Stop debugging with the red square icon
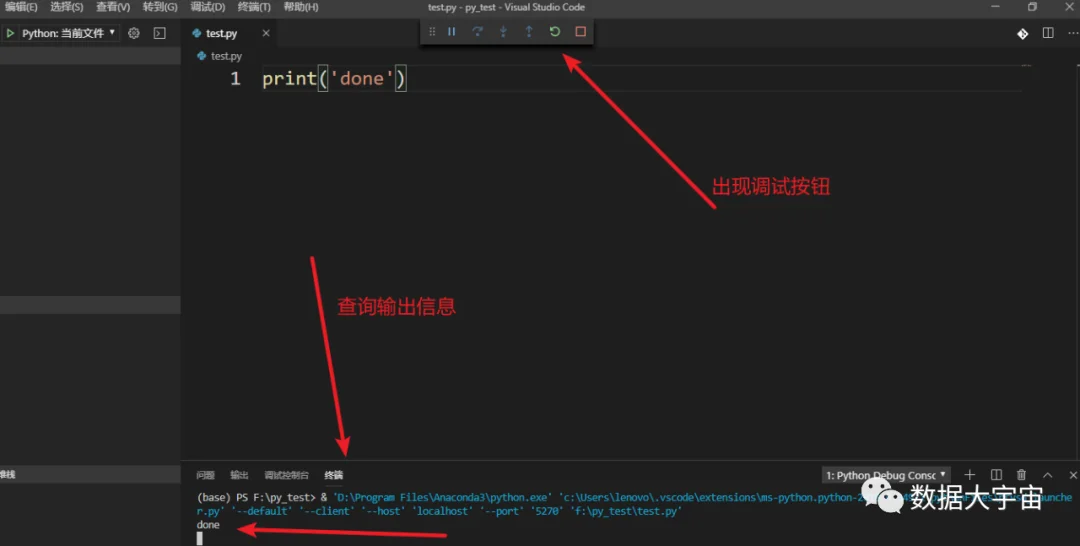This screenshot has height=546, width=1080. click(x=581, y=32)
